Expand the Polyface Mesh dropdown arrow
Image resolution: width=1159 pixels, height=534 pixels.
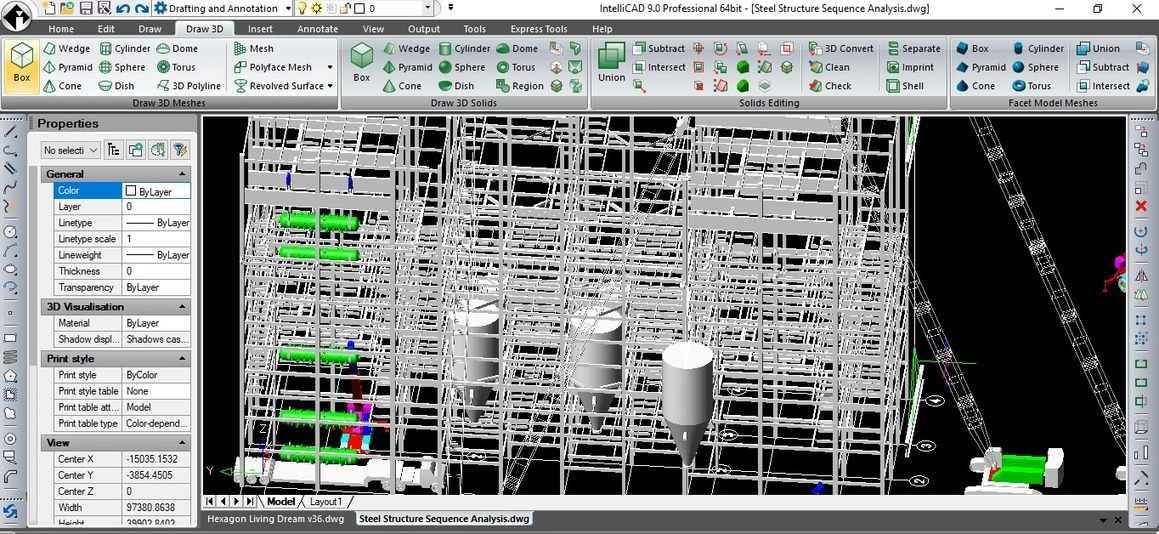(x=330, y=67)
